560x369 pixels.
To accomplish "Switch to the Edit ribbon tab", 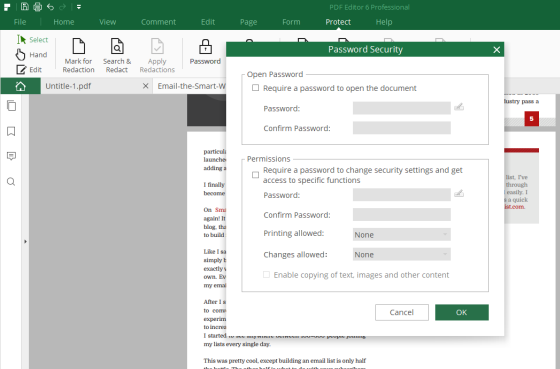I will pos(208,22).
